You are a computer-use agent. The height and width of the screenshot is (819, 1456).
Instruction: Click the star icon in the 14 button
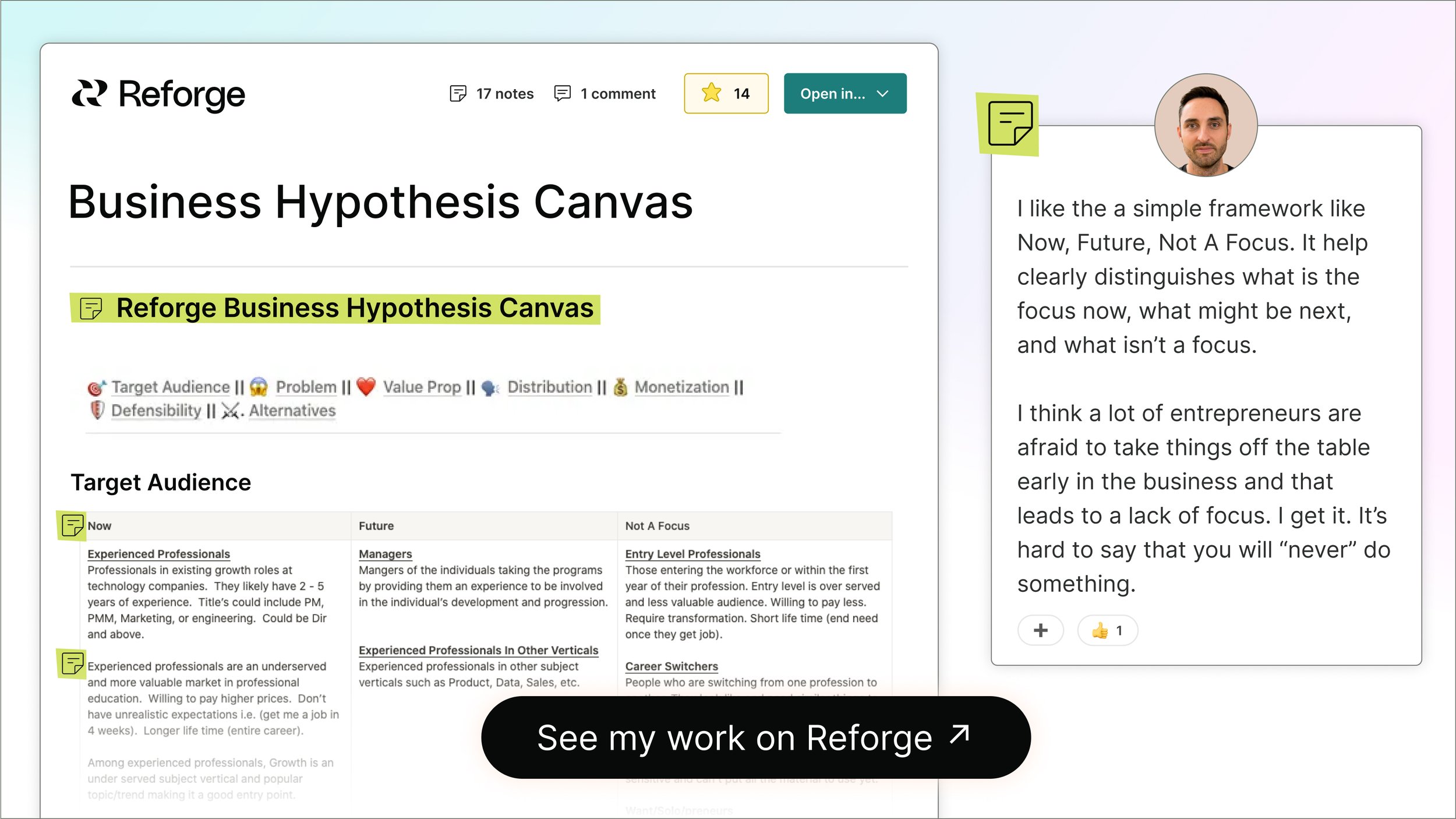click(x=711, y=93)
